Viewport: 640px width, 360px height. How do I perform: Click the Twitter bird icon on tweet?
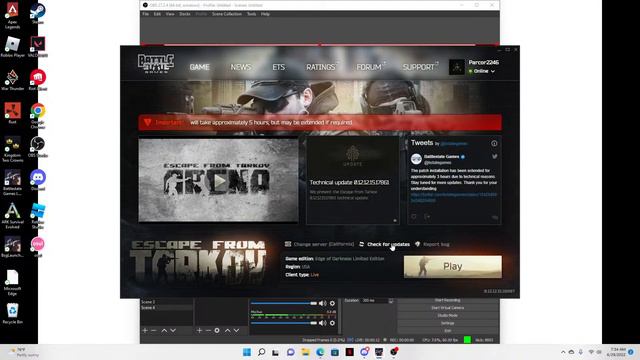tap(494, 156)
